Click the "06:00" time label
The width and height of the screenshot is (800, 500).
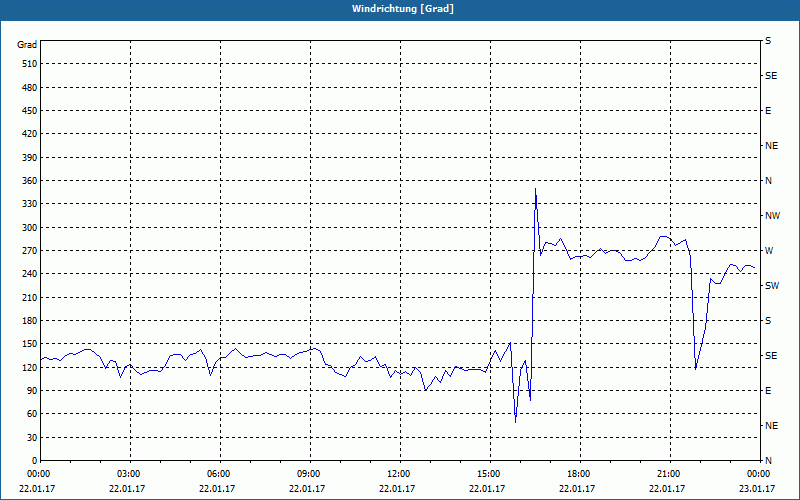tap(220, 474)
